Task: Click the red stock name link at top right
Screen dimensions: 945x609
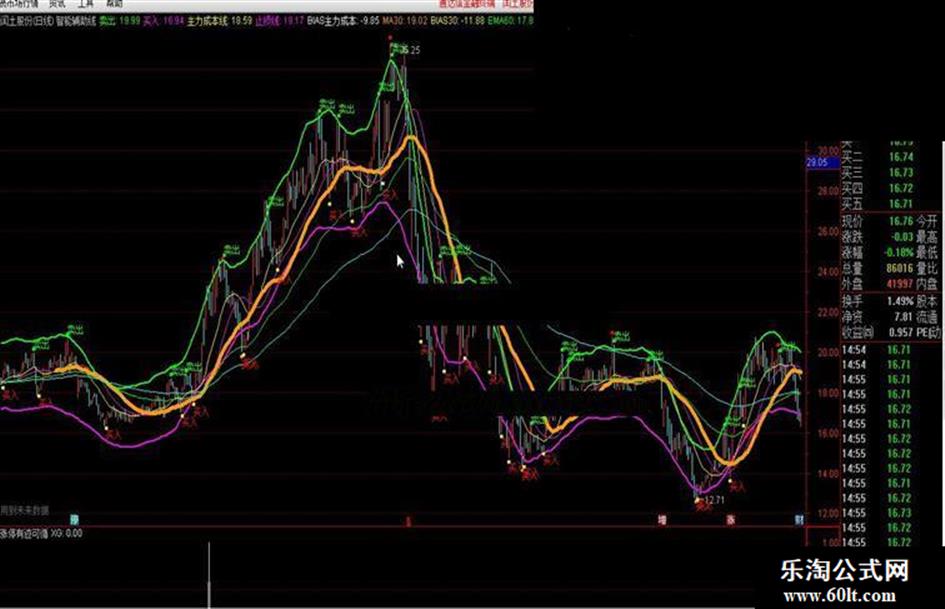Action: [x=517, y=4]
